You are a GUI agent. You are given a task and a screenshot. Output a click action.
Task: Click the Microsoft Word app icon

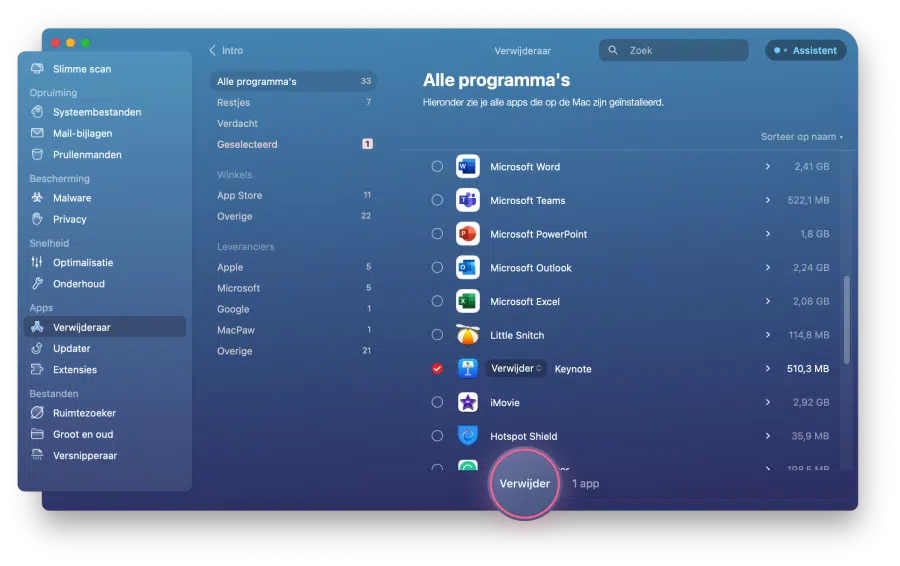click(x=468, y=166)
